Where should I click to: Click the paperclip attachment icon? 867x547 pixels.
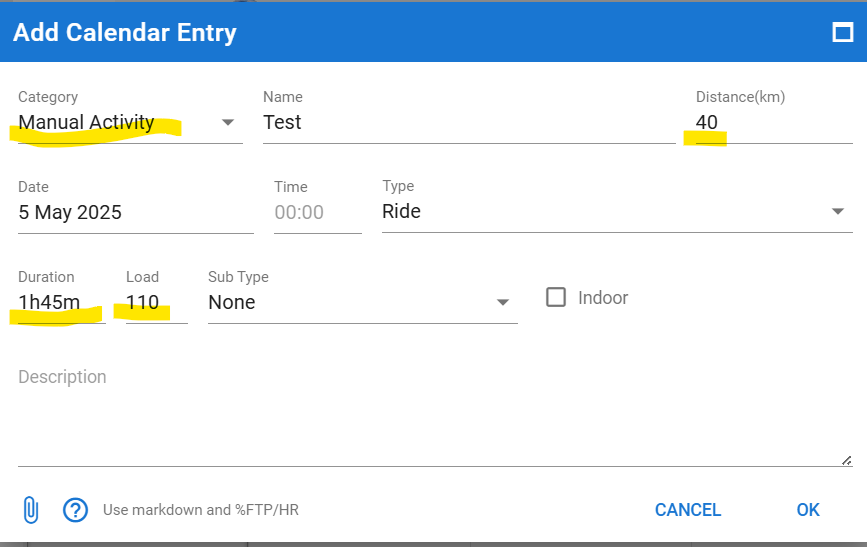tap(31, 509)
